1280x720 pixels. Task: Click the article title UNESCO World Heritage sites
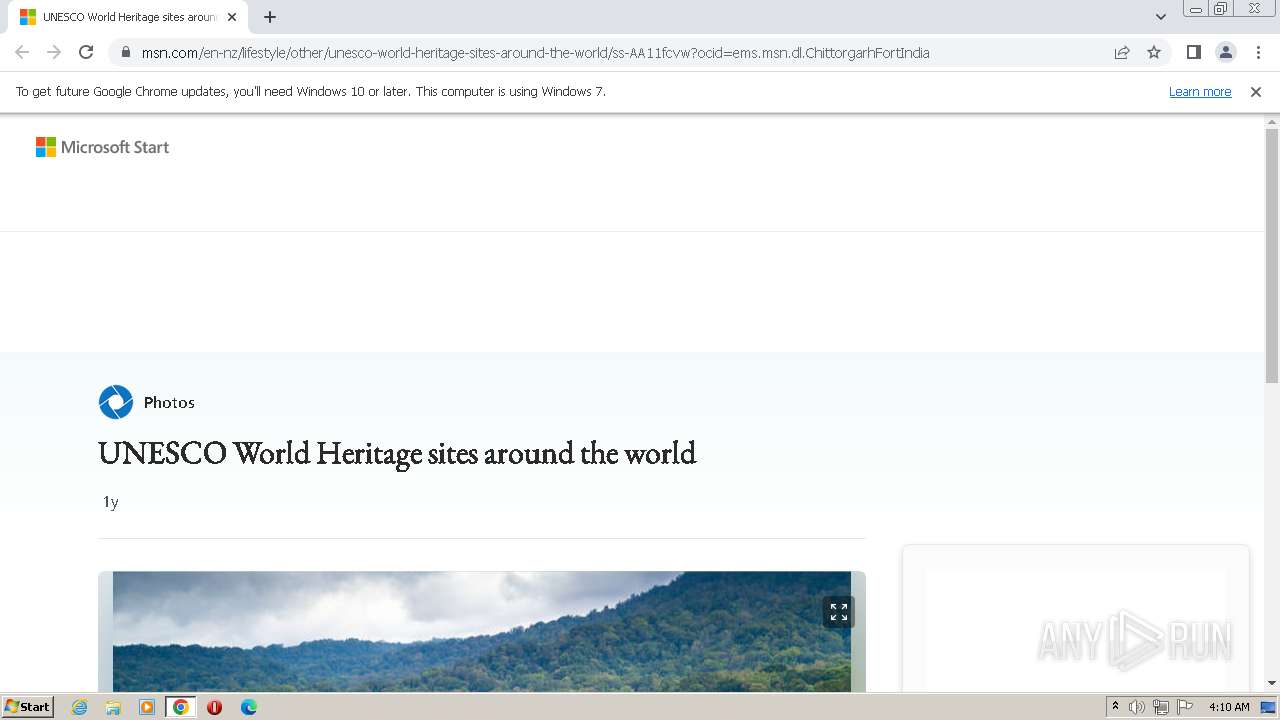click(397, 453)
